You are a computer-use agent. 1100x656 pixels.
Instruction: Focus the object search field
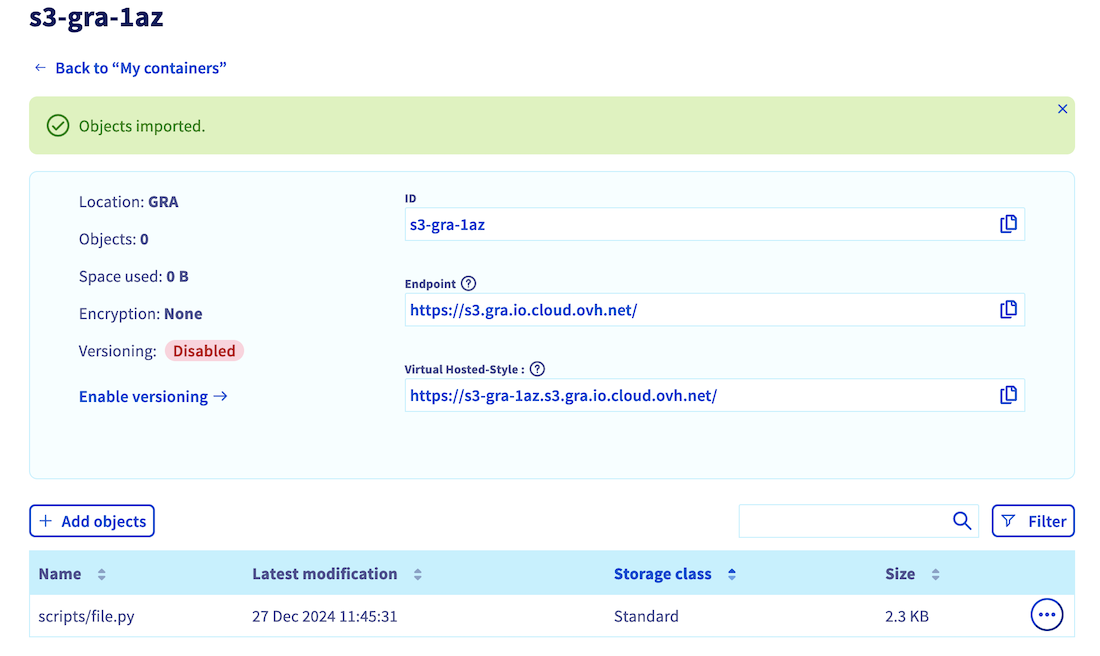[842, 521]
